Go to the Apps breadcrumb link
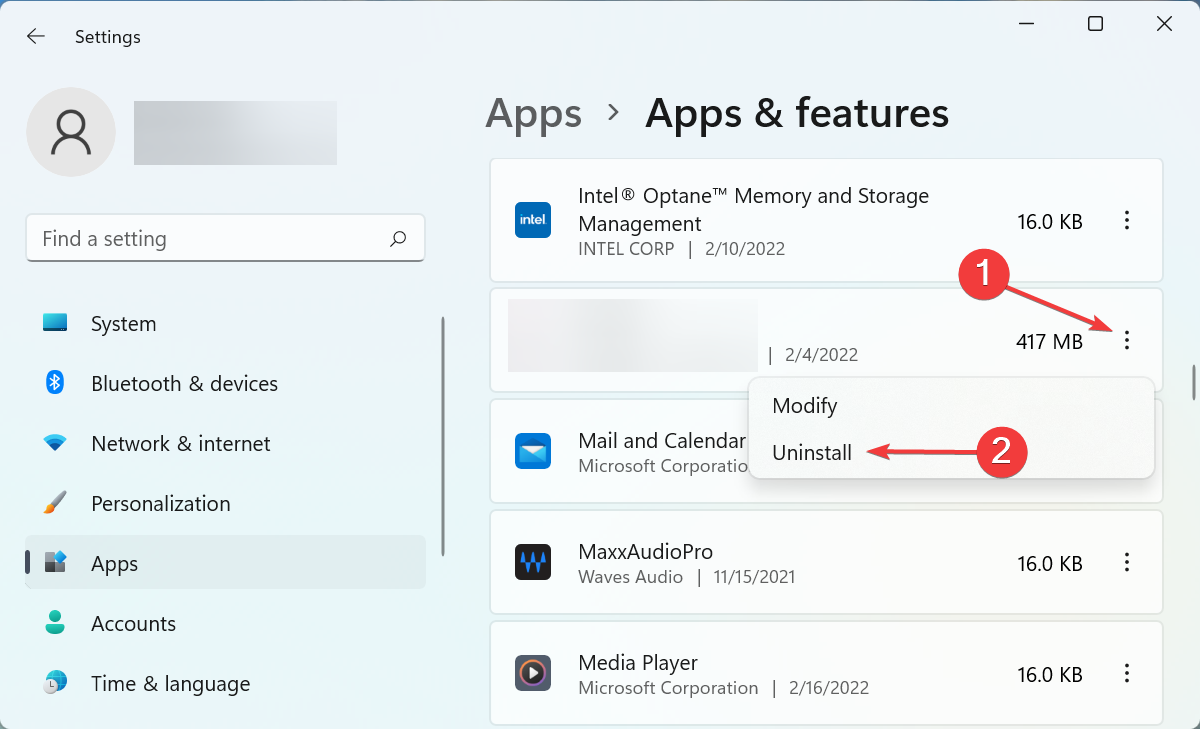The image size is (1200, 729). (533, 113)
